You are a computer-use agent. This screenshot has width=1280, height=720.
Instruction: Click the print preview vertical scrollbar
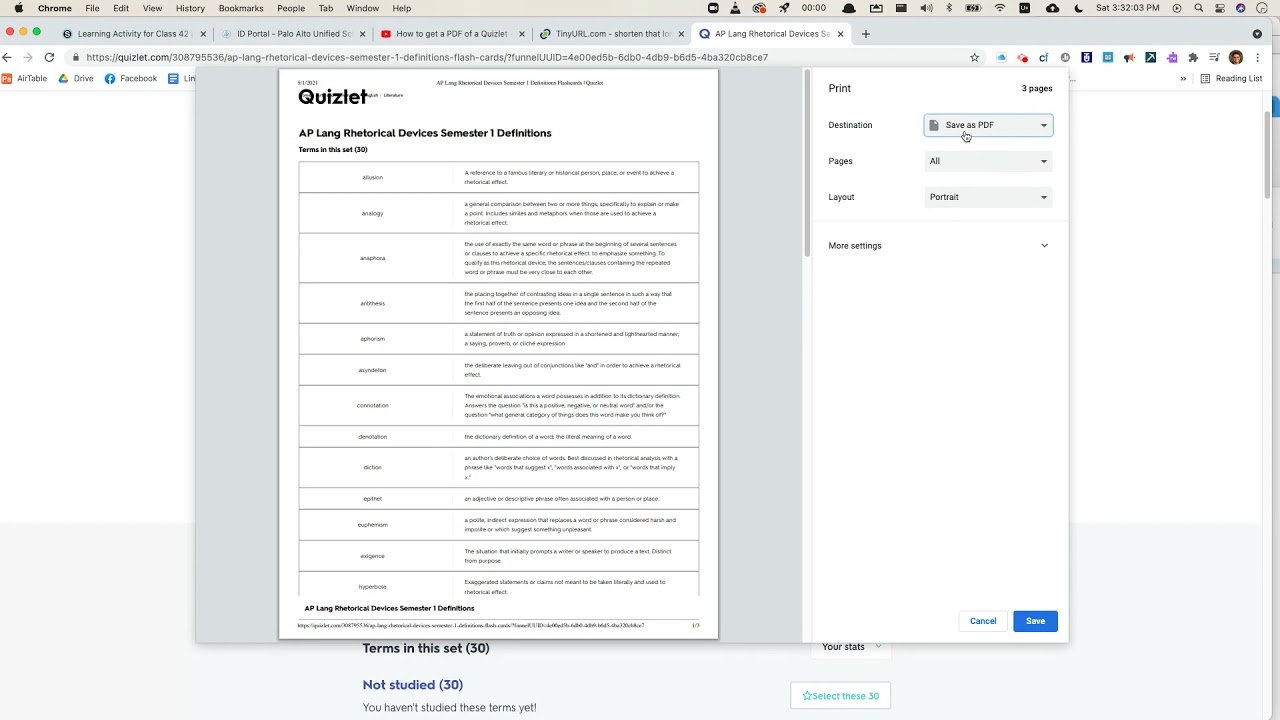coord(806,160)
